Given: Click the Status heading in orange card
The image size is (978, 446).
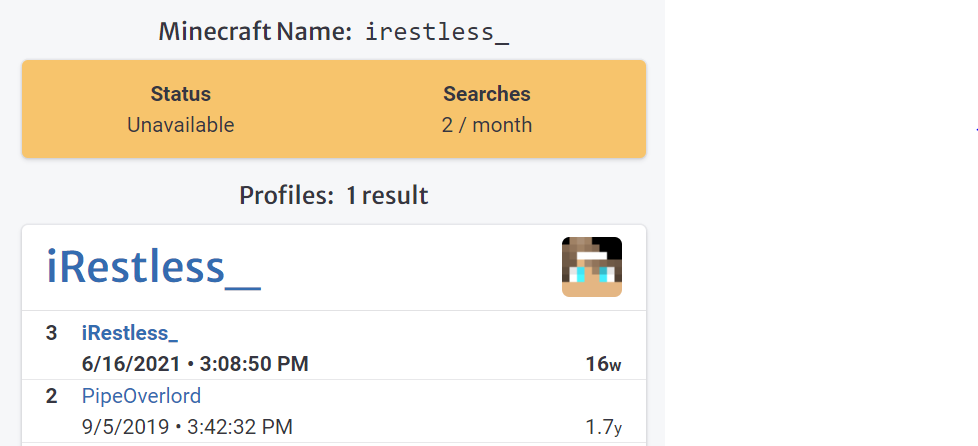Looking at the screenshot, I should pyautogui.click(x=181, y=94).
